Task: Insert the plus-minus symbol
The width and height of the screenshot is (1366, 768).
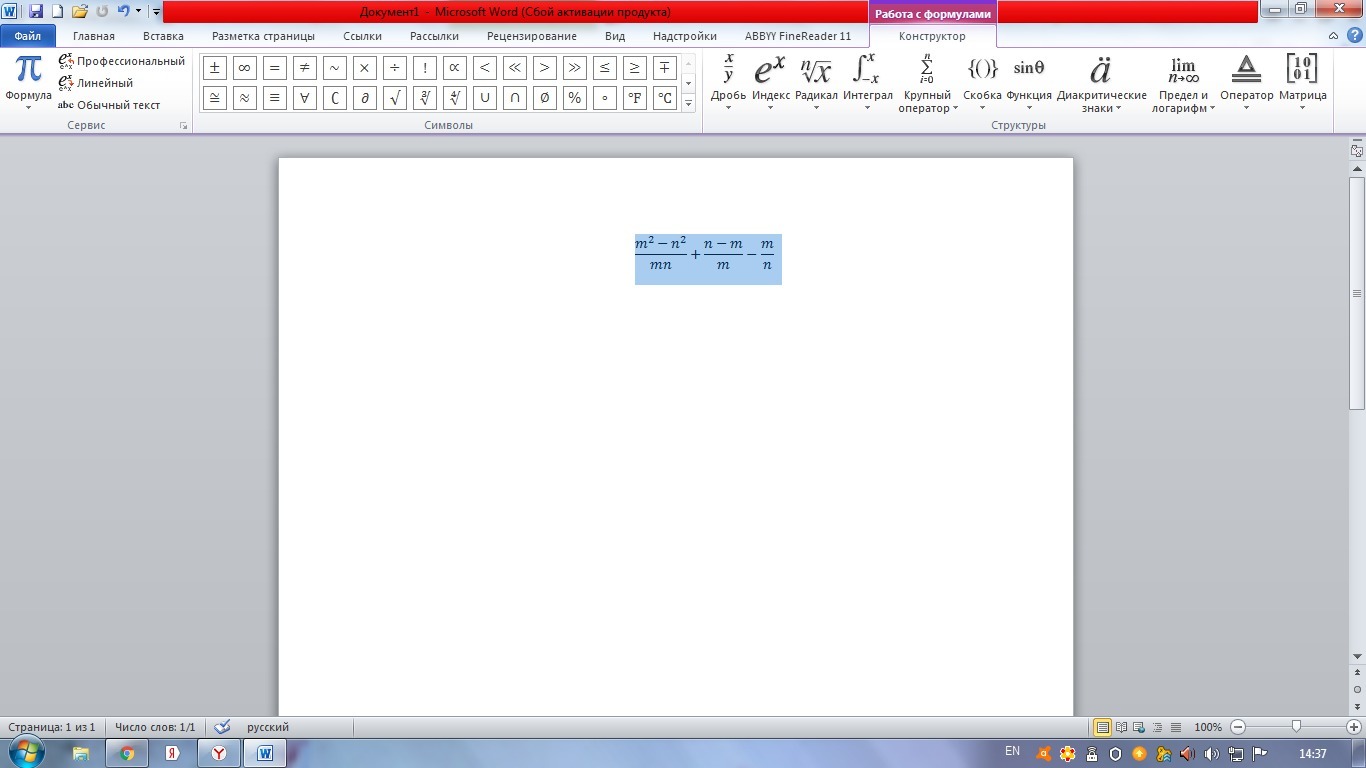Action: [214, 68]
